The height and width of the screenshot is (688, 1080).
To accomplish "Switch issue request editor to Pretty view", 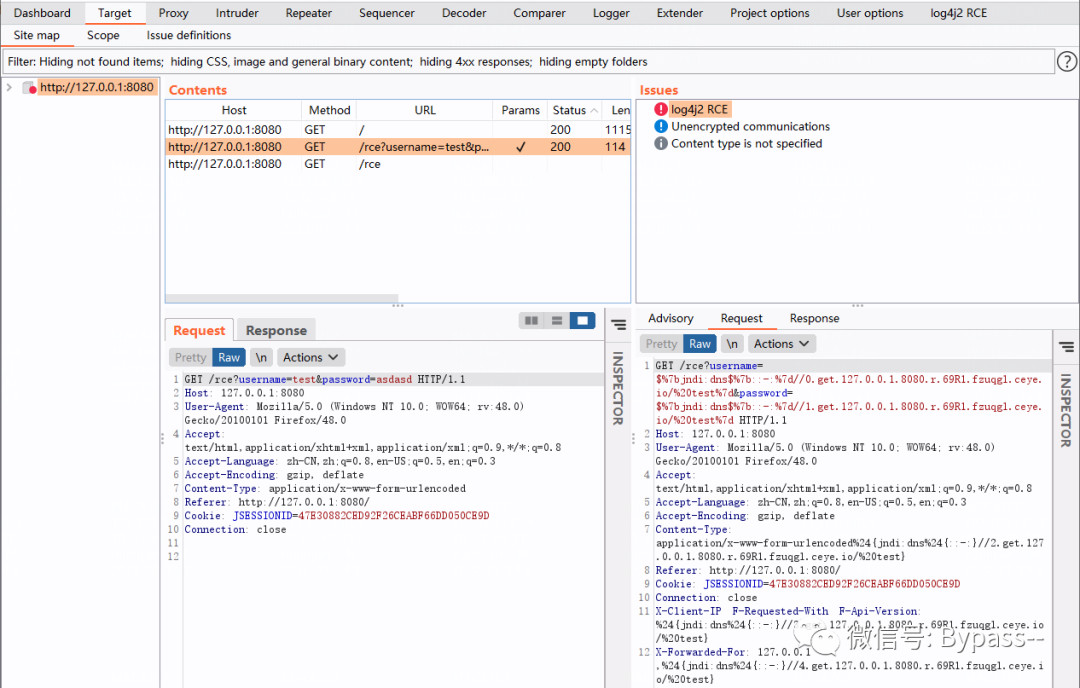I will [661, 344].
